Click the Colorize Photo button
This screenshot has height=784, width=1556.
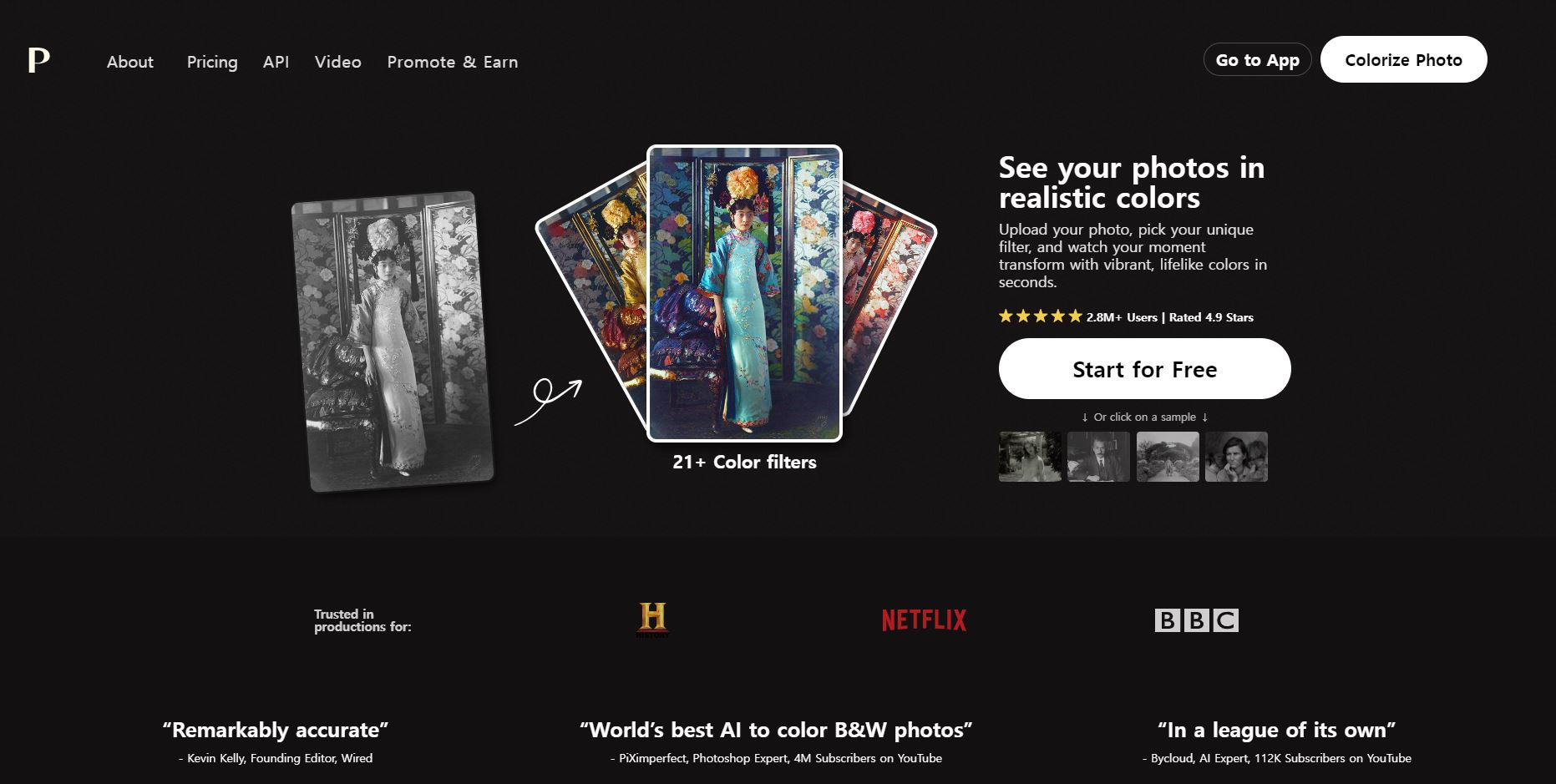1403,59
